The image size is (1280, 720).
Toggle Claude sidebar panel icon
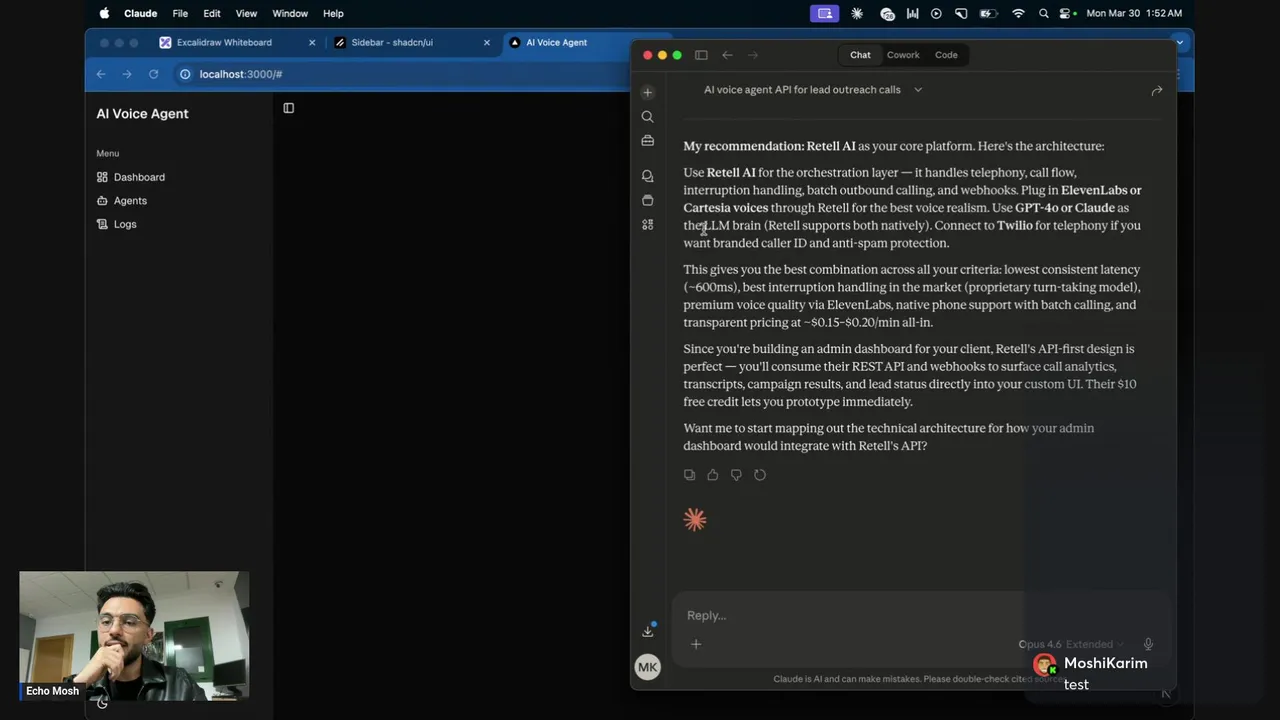(x=701, y=55)
